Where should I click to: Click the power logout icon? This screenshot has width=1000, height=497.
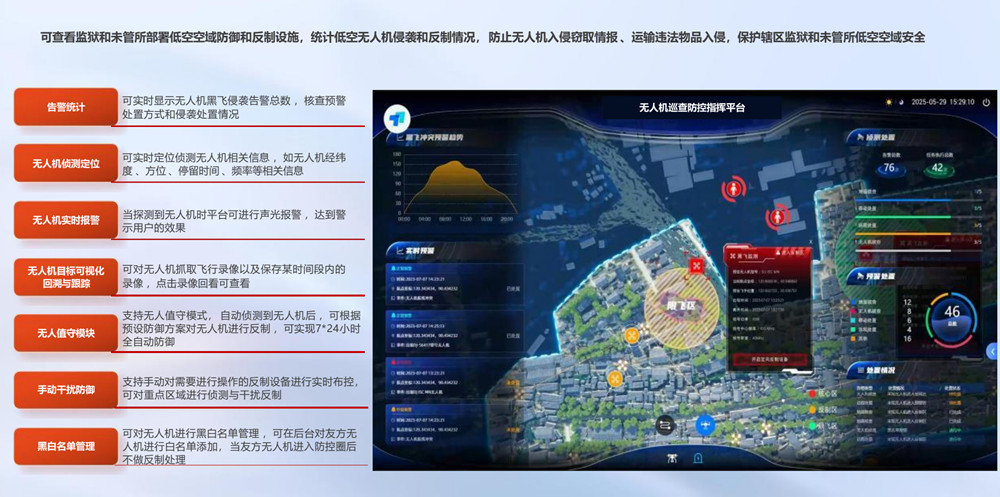(986, 102)
